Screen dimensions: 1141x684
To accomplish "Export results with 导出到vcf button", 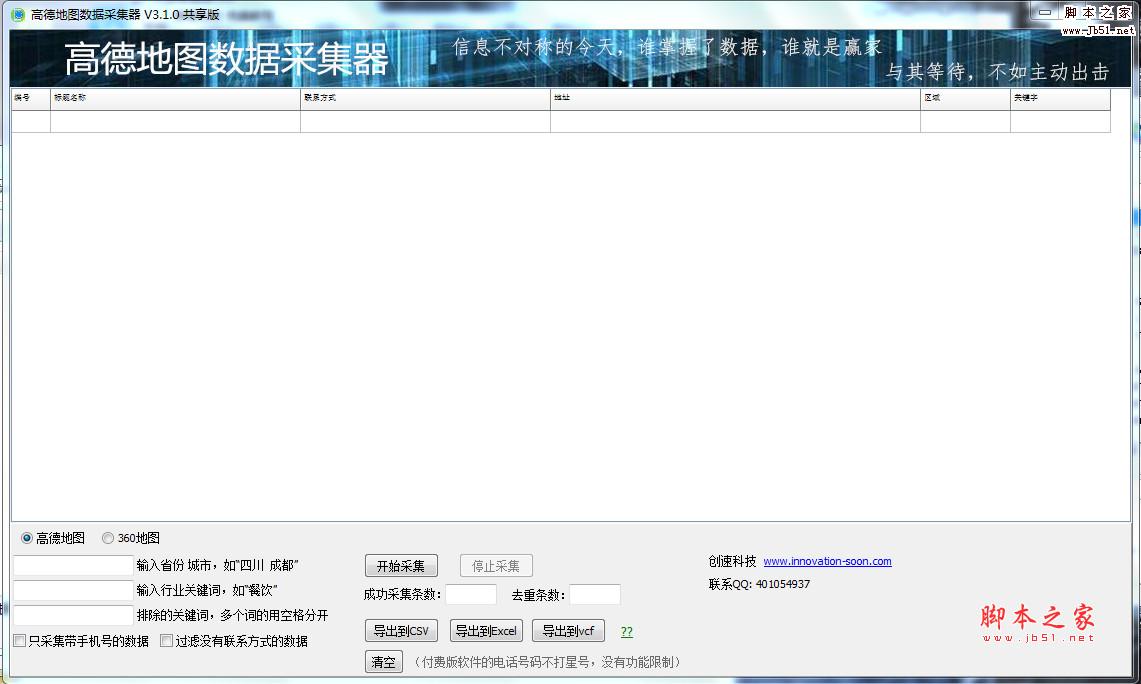I will click(568, 631).
